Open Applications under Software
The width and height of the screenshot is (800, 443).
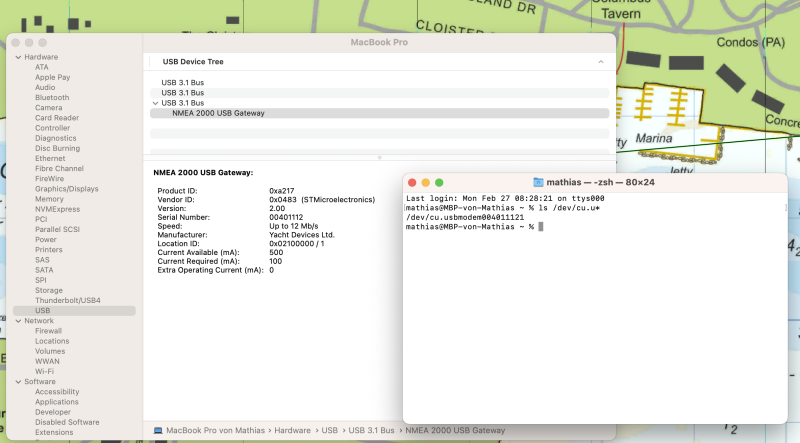pyautogui.click(x=57, y=402)
